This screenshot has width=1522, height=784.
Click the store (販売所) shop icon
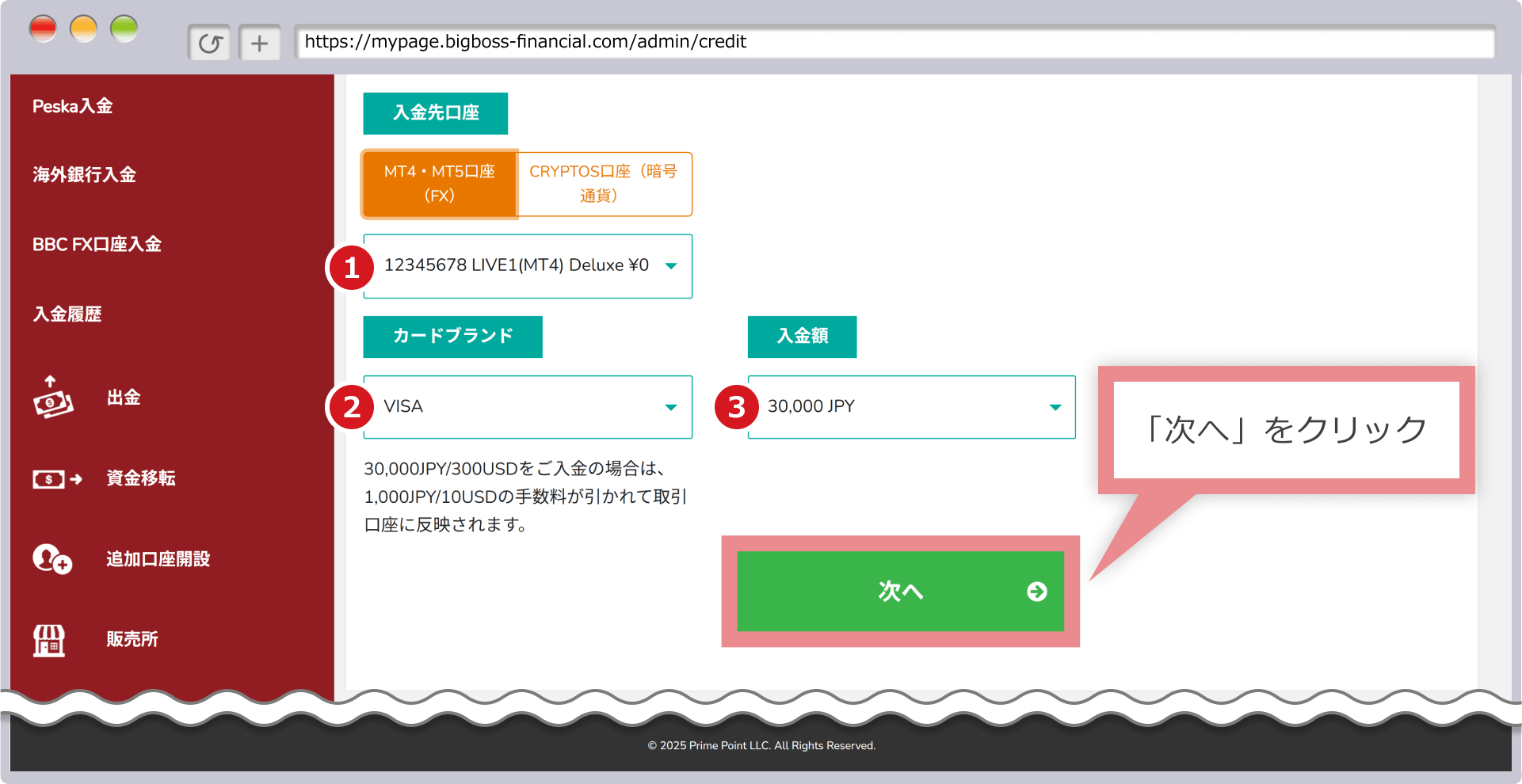[x=49, y=640]
